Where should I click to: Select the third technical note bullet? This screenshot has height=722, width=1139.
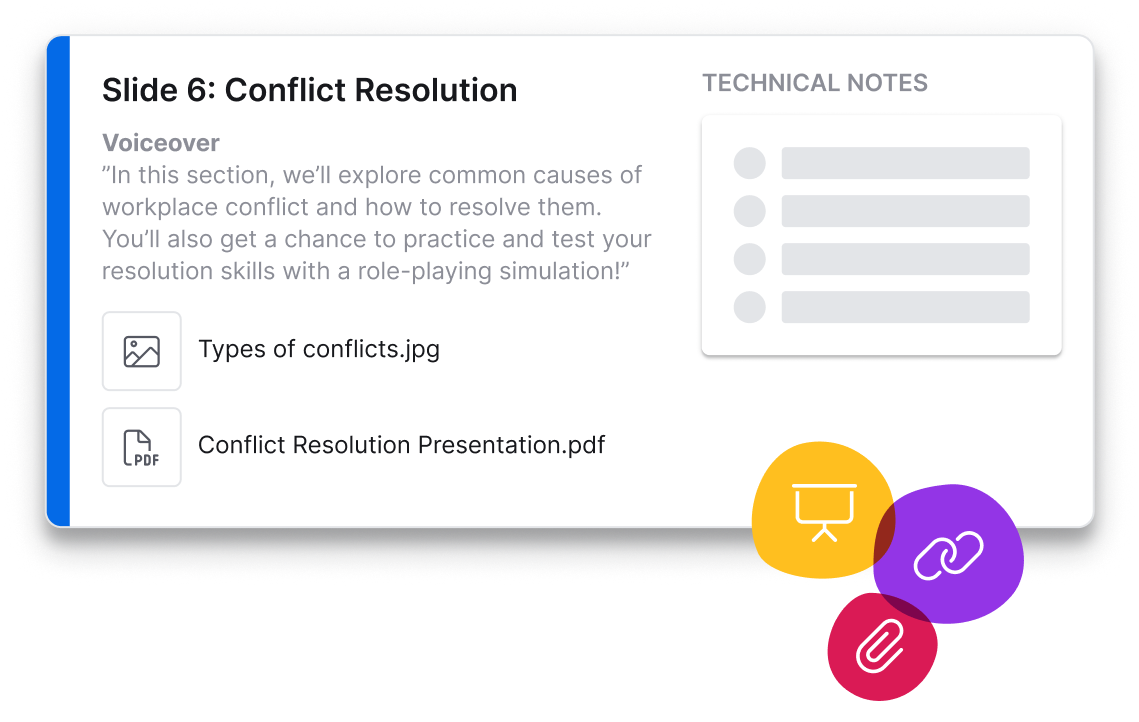[750, 259]
